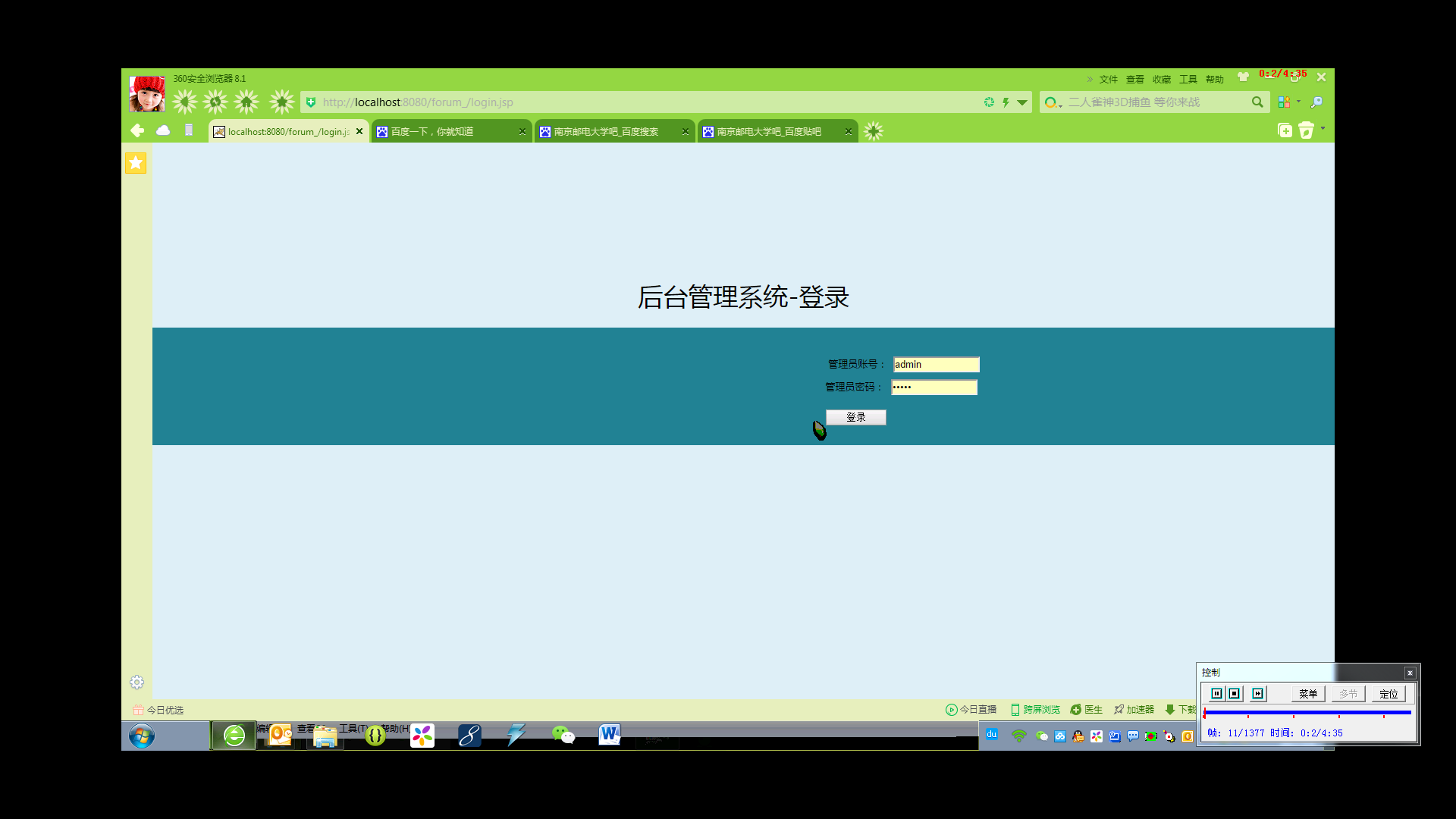Open the extensions grid icon
Screen dimensions: 1456x819
pos(1284,102)
